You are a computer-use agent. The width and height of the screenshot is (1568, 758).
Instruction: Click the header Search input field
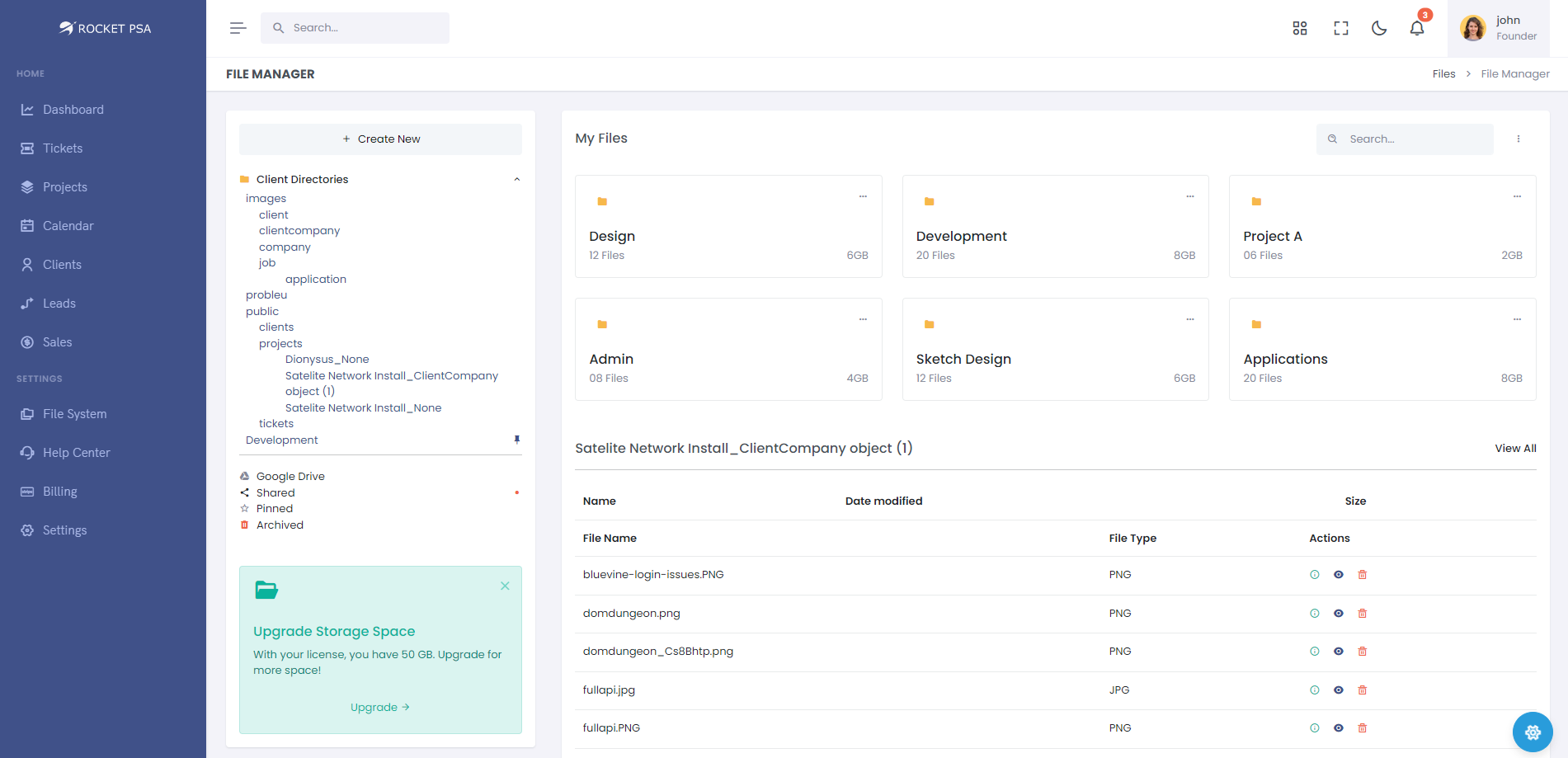click(355, 27)
